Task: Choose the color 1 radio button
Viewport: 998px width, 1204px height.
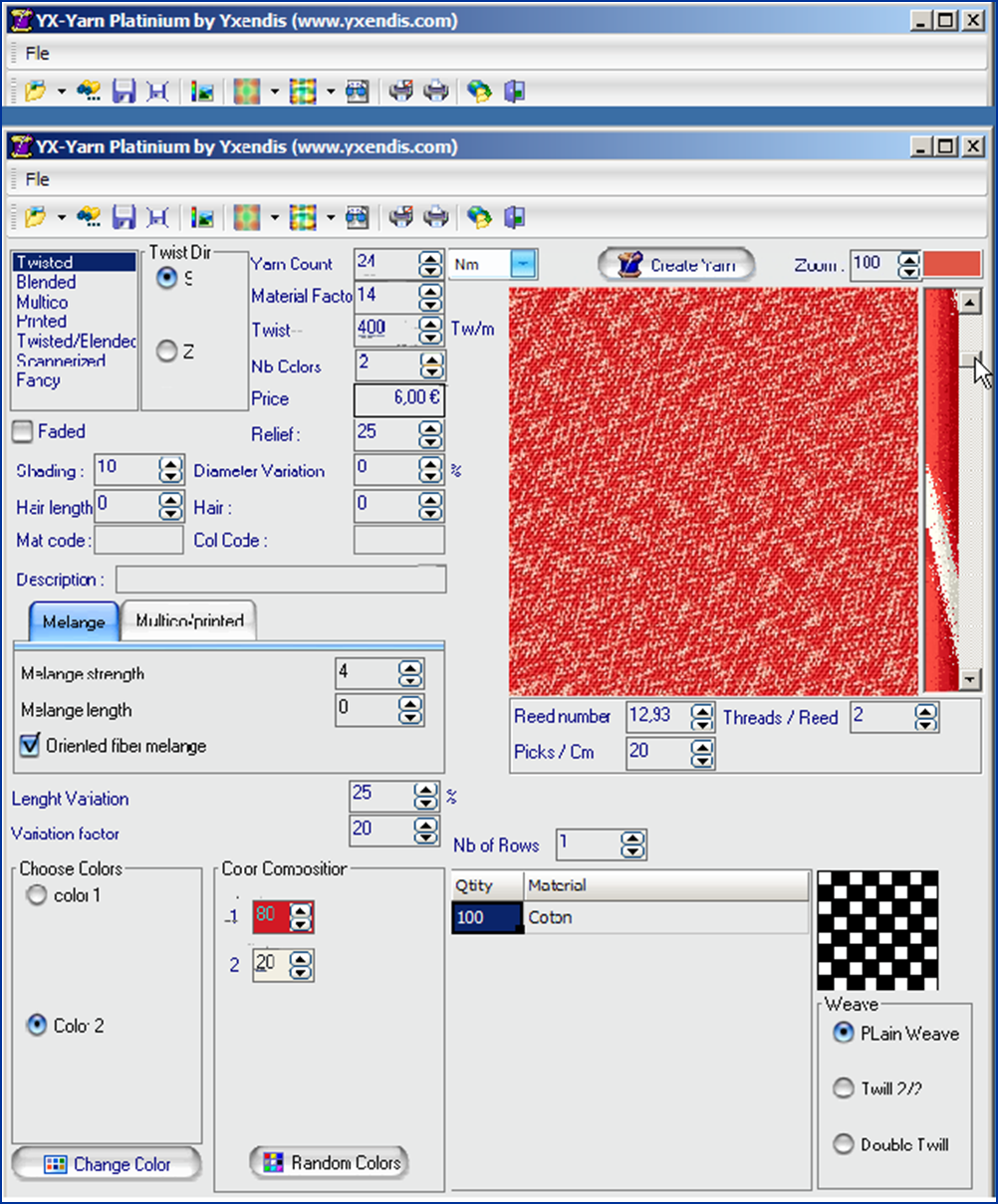Action: click(x=37, y=895)
